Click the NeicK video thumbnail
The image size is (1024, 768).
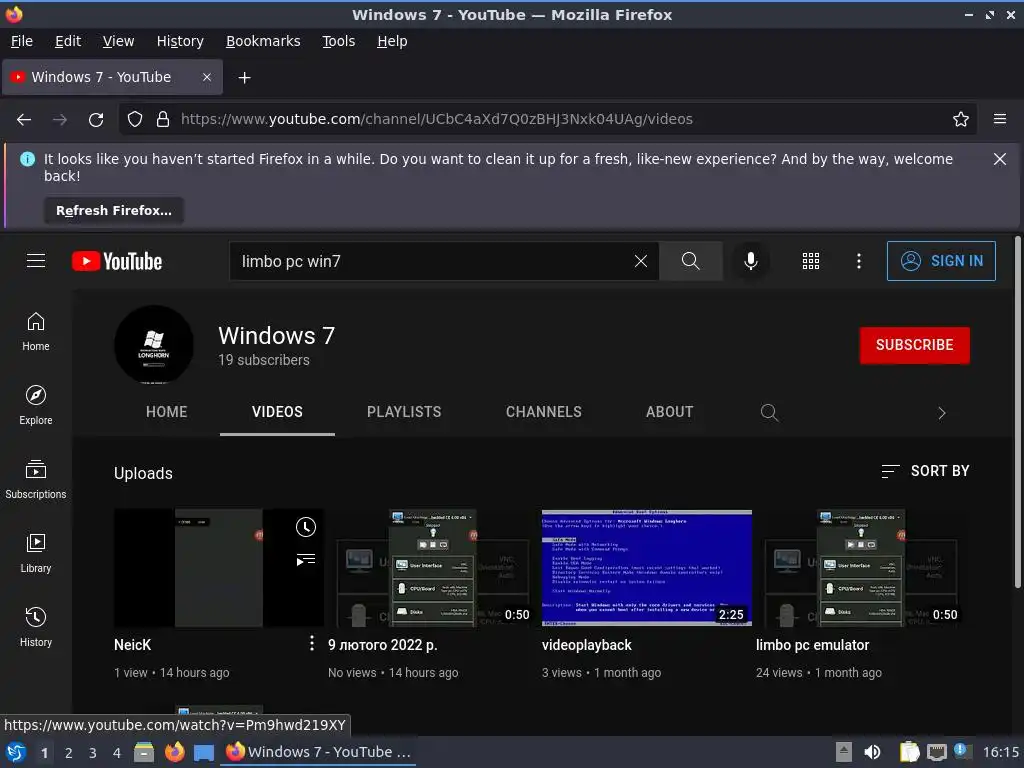(x=219, y=568)
